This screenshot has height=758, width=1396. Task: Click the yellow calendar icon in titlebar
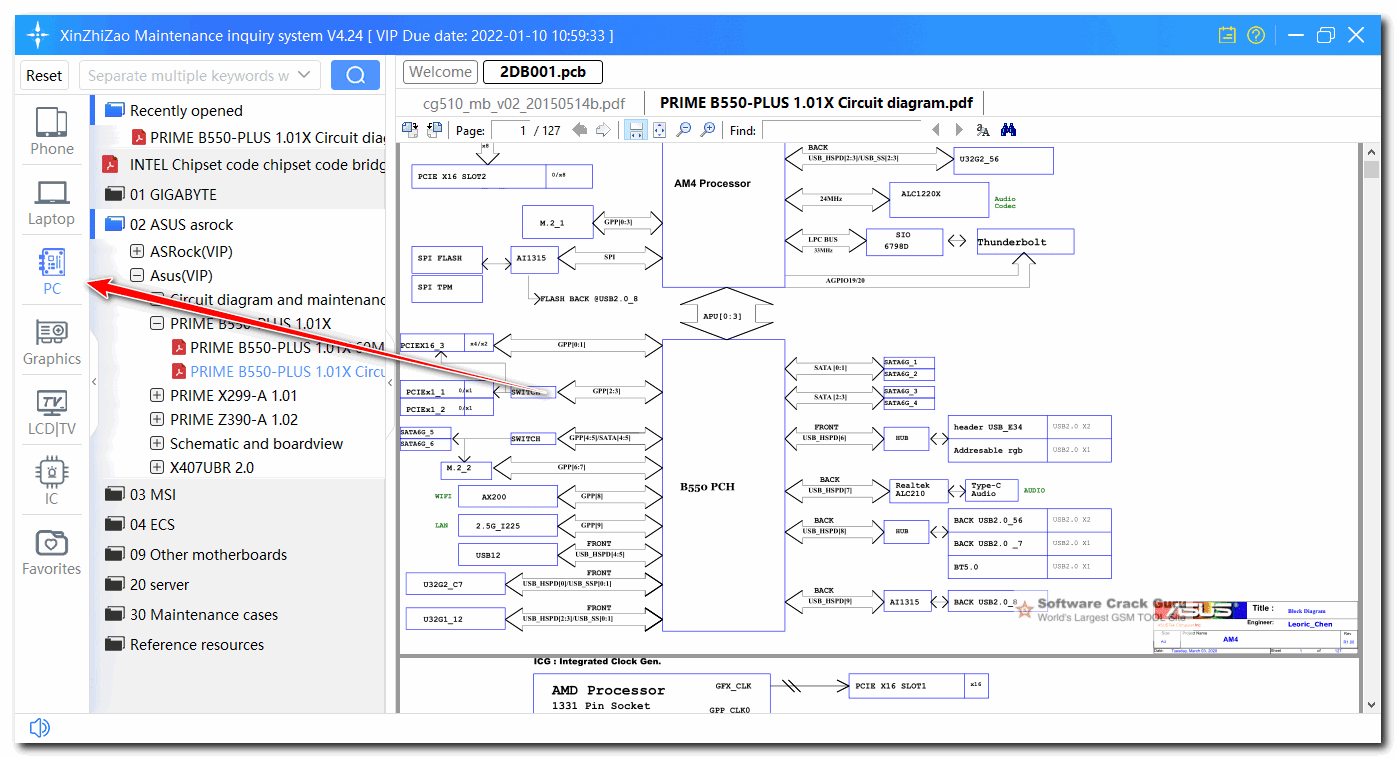[1227, 35]
